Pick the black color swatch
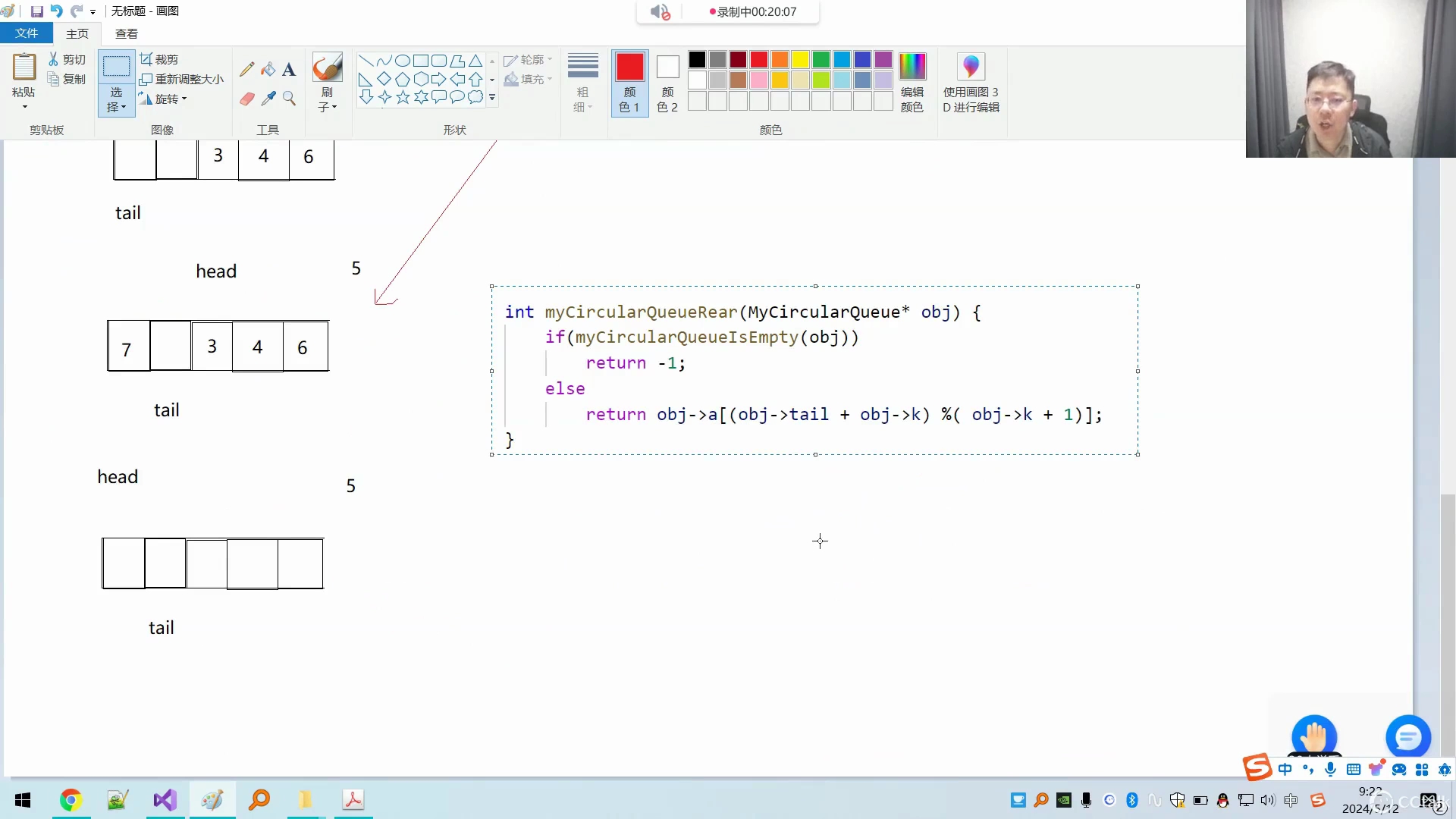Viewport: 1456px width, 819px height. coord(697,59)
